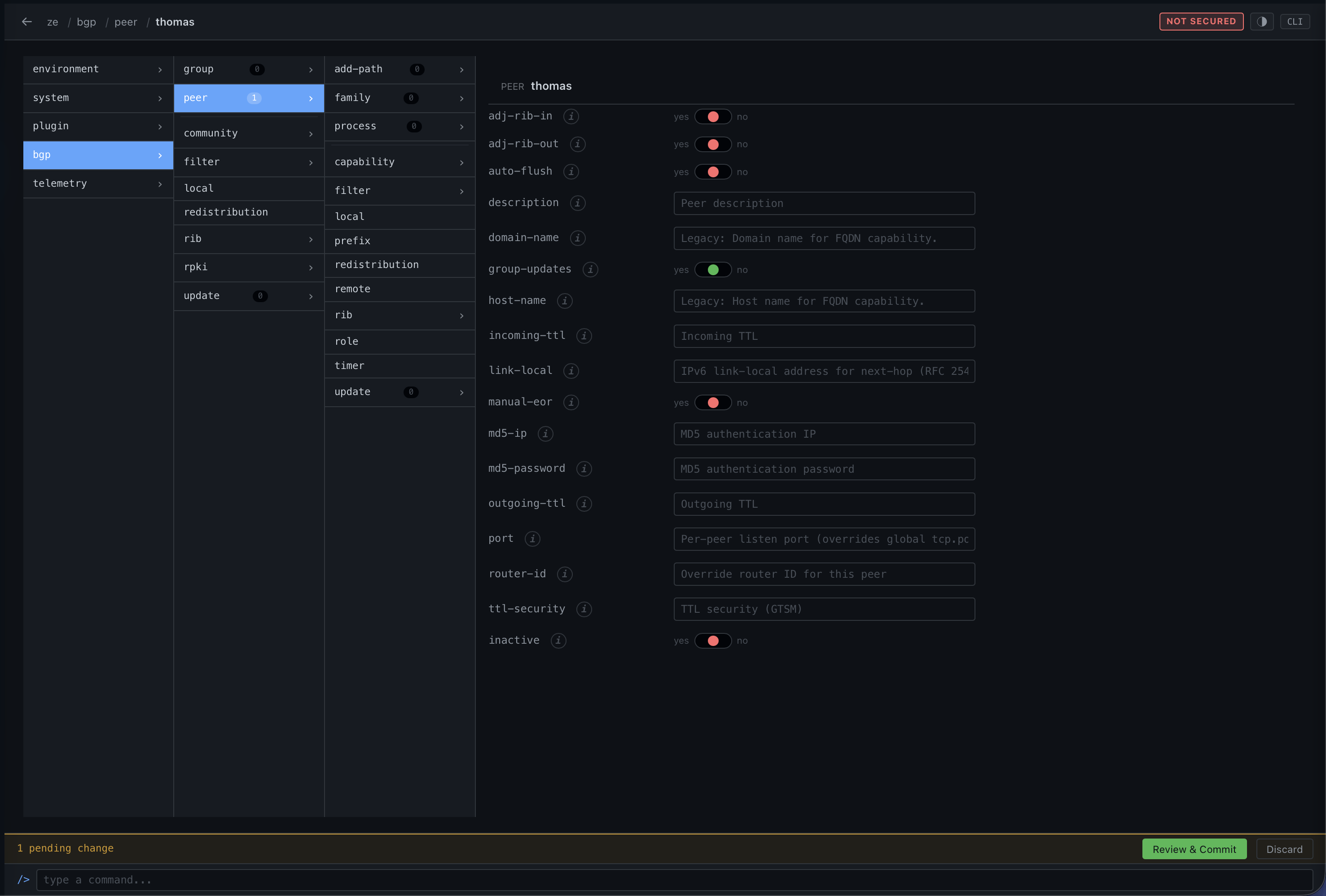Click the command prompt /> icon

pyautogui.click(x=23, y=879)
